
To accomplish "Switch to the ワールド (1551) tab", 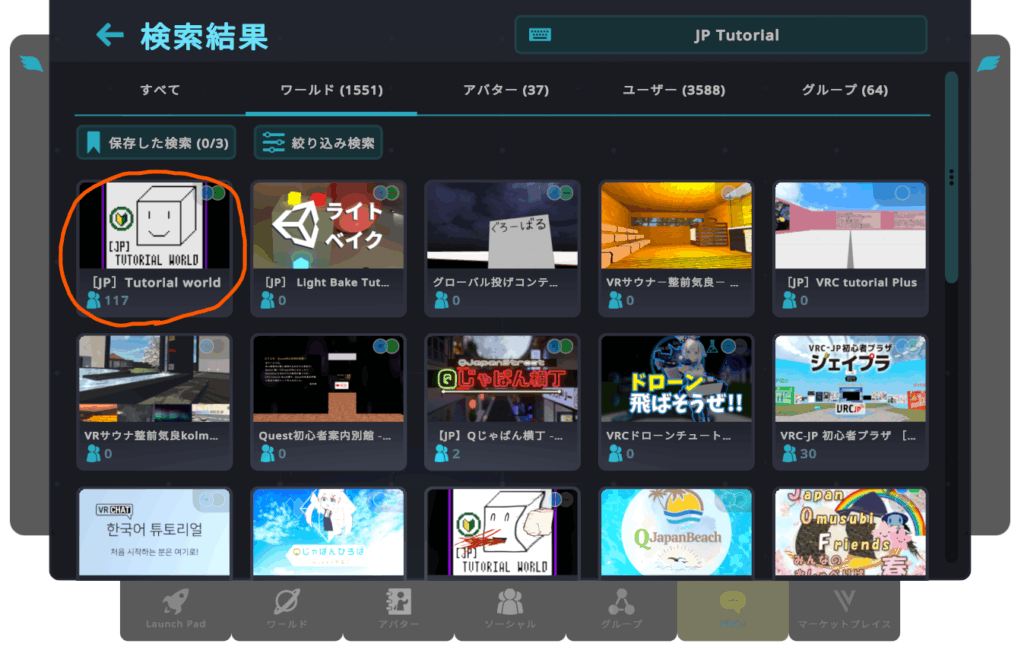I will (331, 90).
